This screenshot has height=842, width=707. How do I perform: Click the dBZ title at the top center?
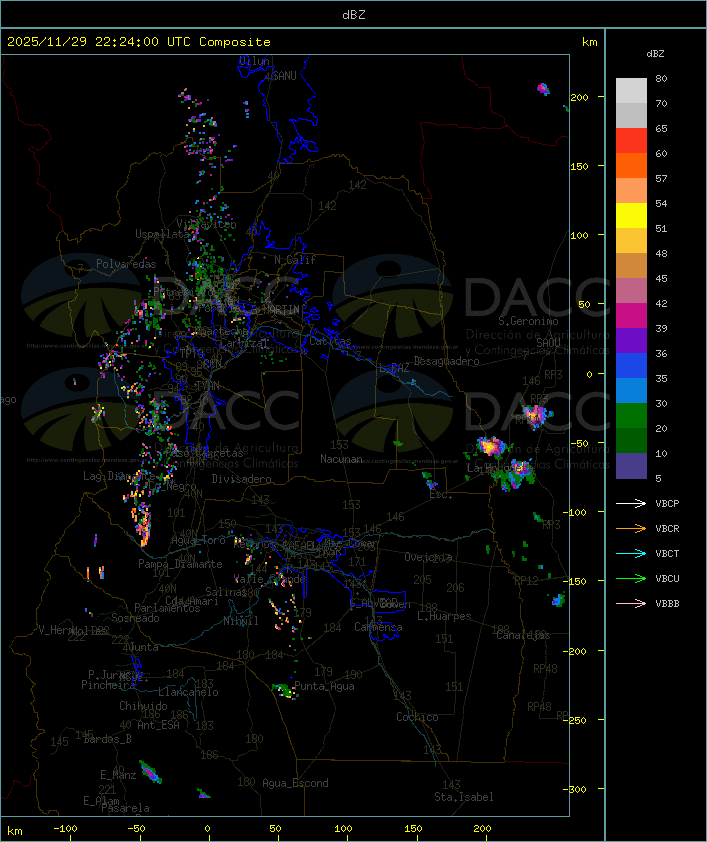354,14
